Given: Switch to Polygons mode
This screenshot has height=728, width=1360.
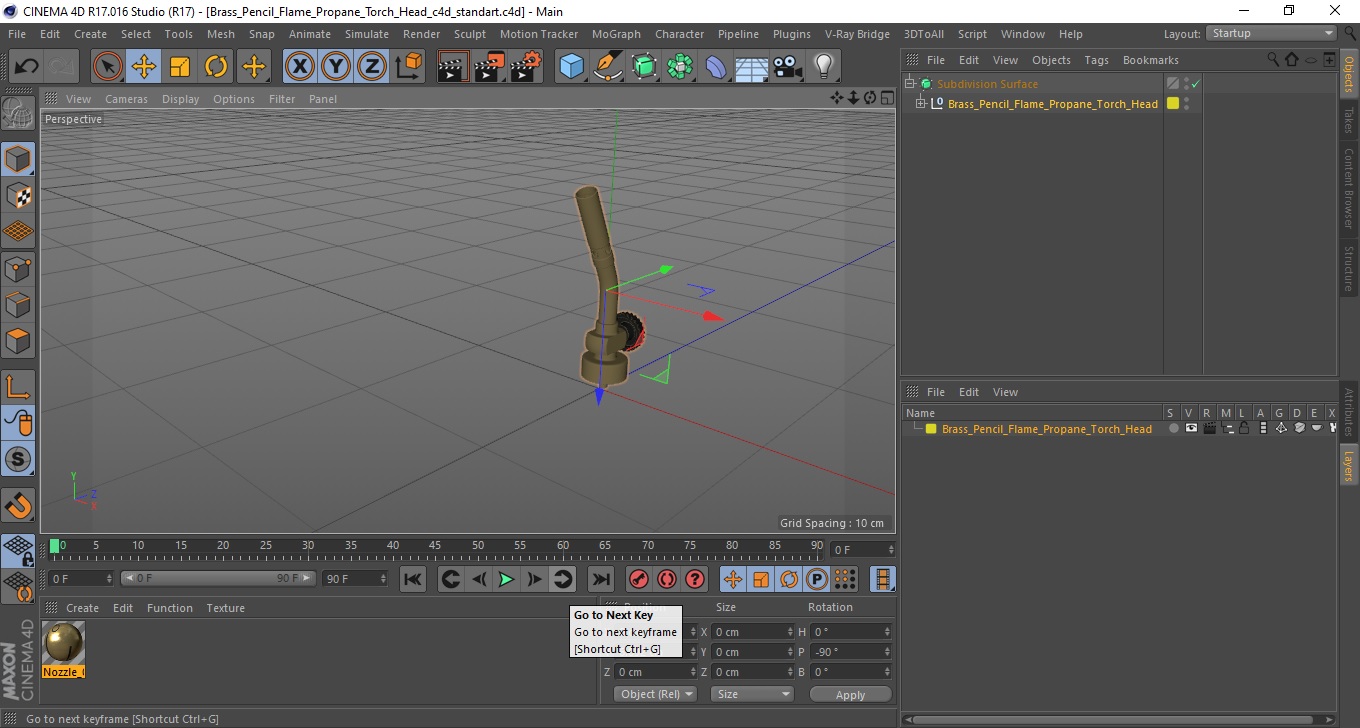Looking at the screenshot, I should (18, 340).
